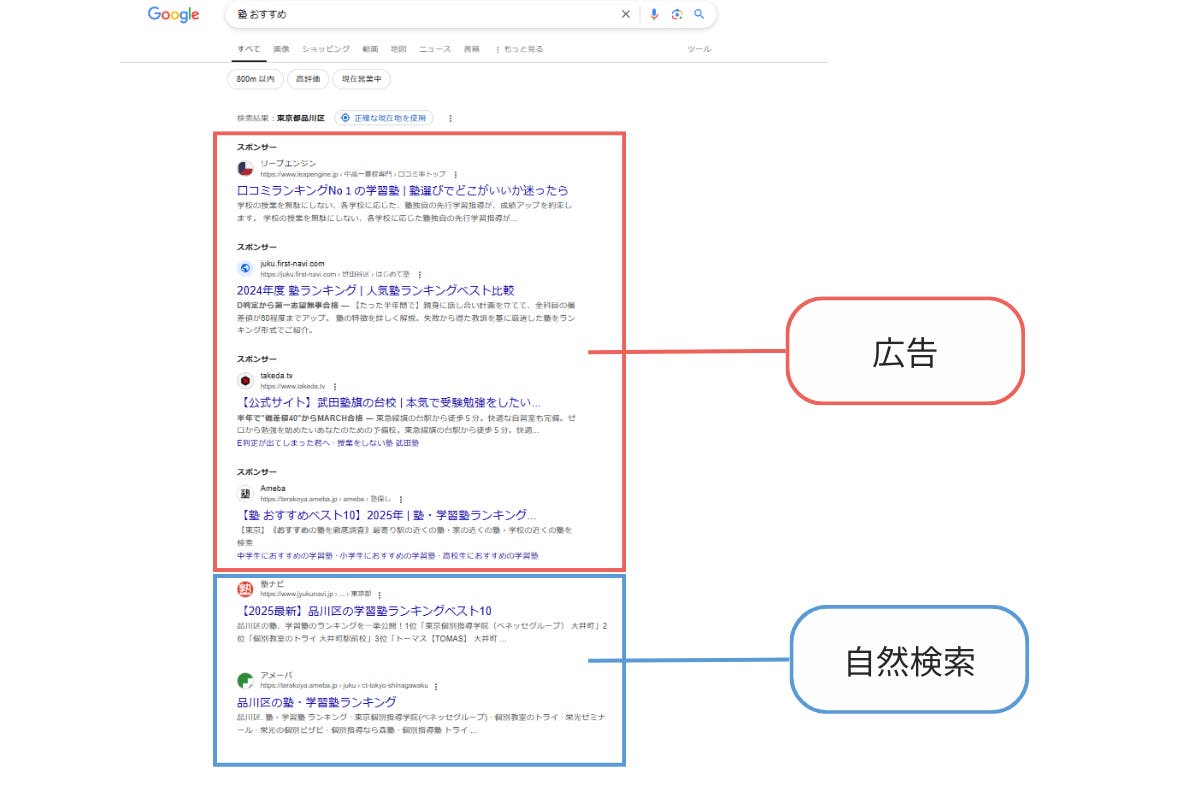This screenshot has height=800, width=1200.
Task: Start voice search with the microphone icon
Action: point(654,14)
